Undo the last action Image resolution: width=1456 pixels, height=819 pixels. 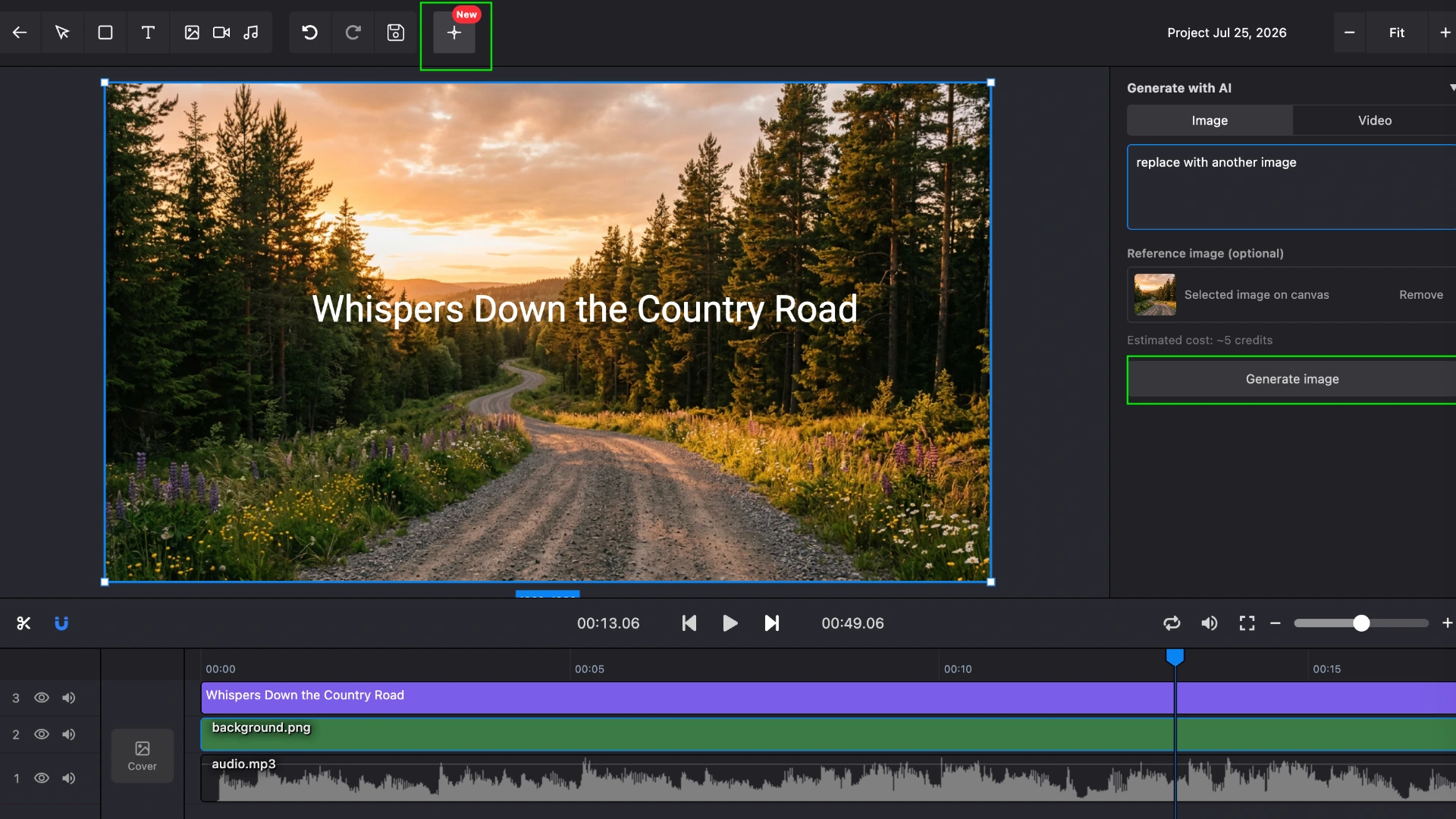(x=309, y=33)
